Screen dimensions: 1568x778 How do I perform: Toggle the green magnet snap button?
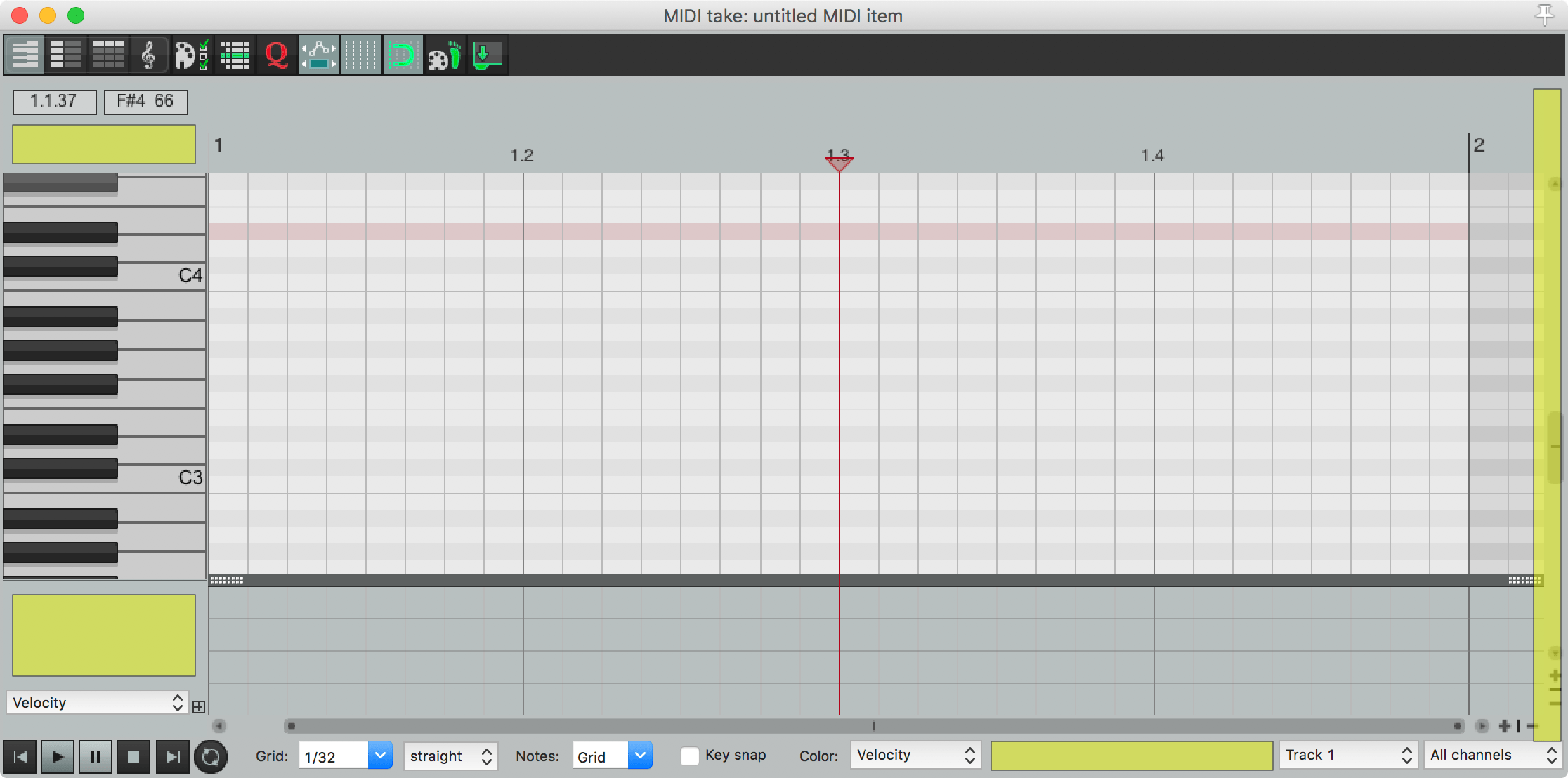[403, 55]
